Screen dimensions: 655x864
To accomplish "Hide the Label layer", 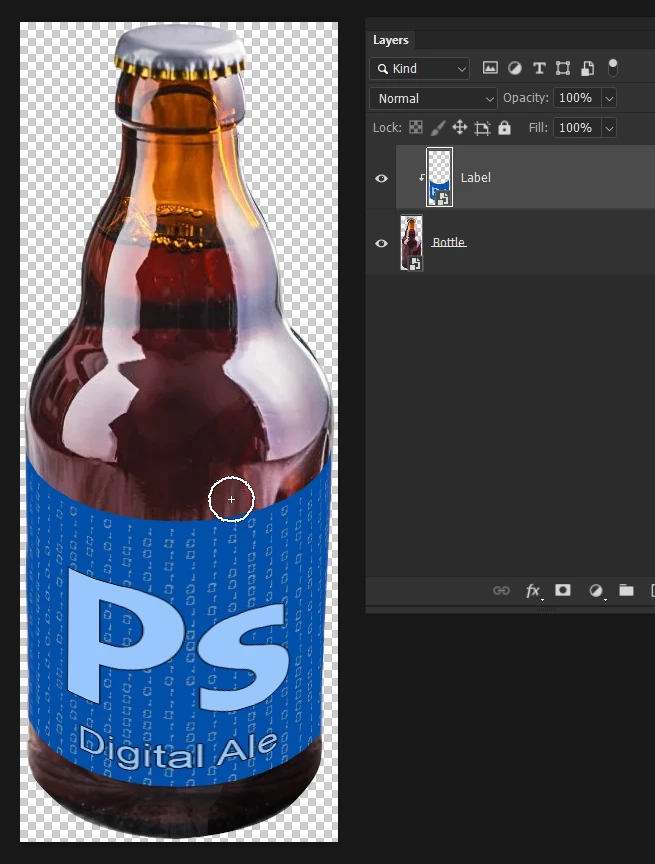I will tap(381, 178).
